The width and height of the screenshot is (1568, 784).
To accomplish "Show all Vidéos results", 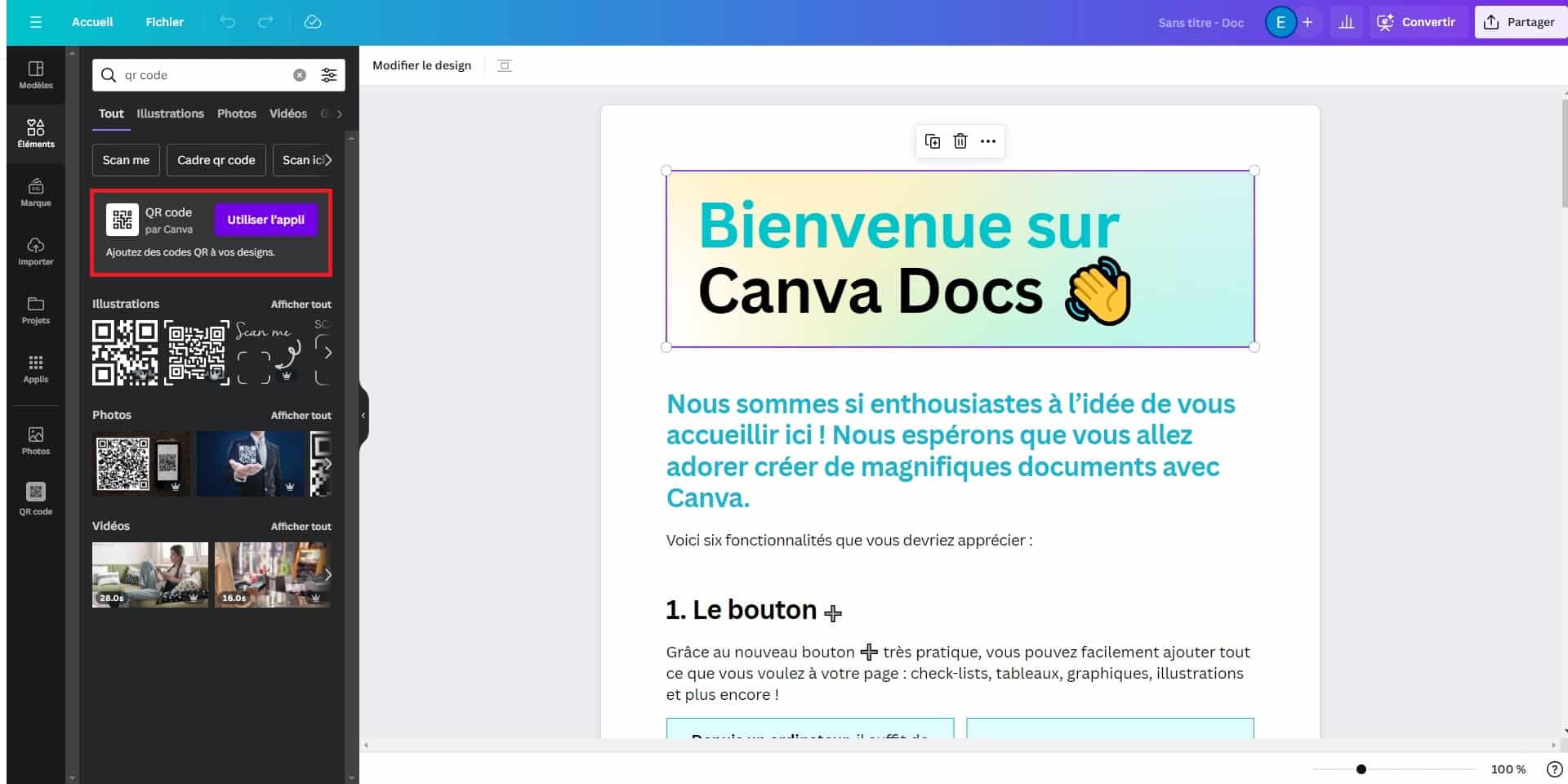I will point(301,526).
